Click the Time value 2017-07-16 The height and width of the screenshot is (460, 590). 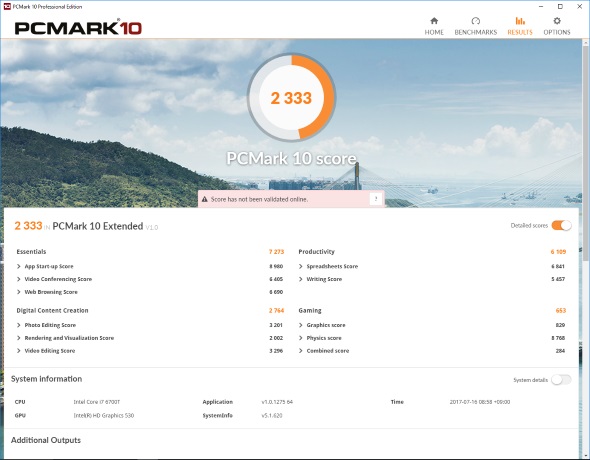click(x=480, y=402)
